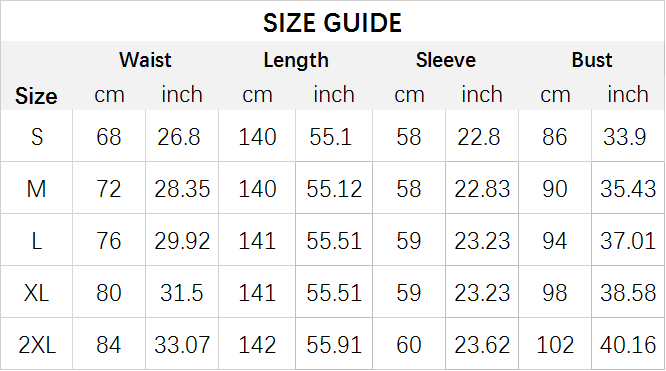Screen dimensions: 666x371
Task: Click the 142 length cm cell
Action: coord(257,344)
